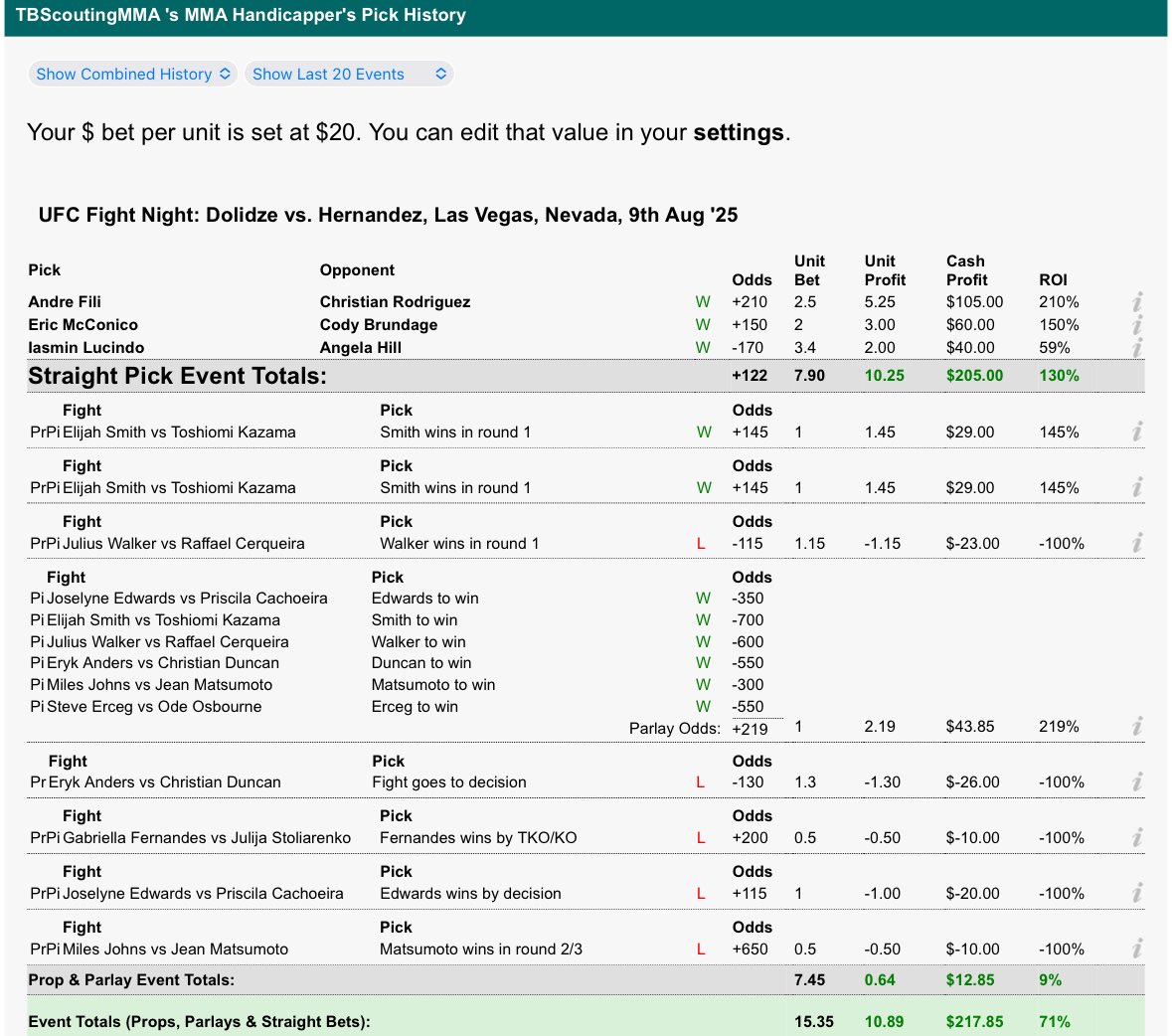
Task: Click the Event Totals row label
Action: click(200, 1022)
